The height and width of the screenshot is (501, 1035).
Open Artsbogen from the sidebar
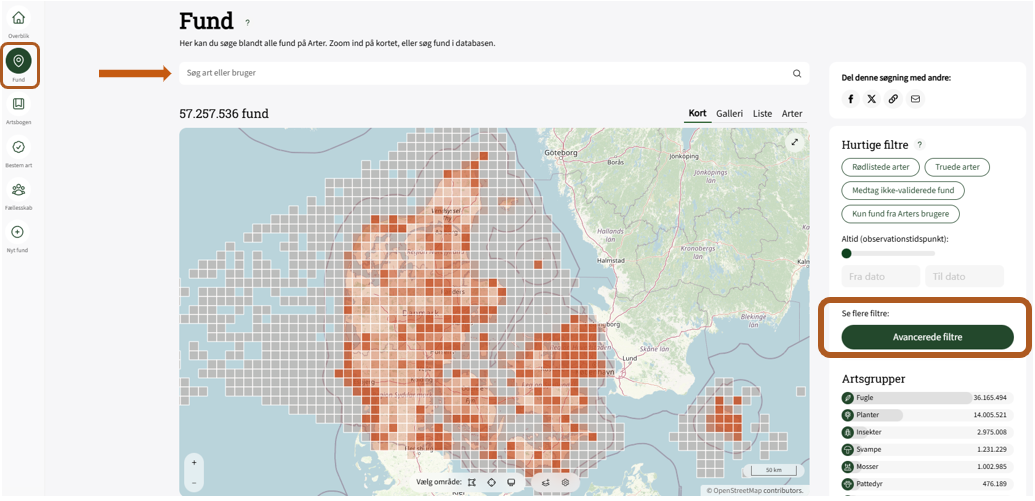click(x=18, y=104)
